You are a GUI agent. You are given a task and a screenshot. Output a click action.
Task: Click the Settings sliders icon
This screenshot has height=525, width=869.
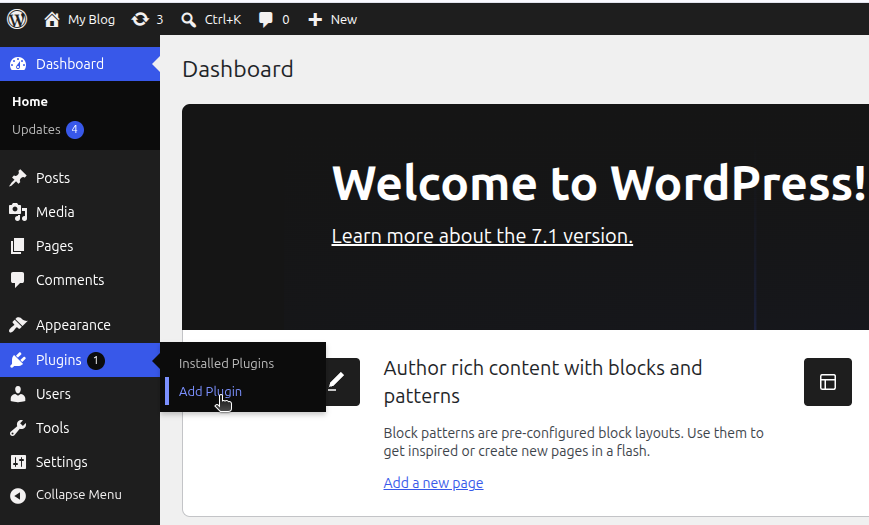(x=18, y=462)
